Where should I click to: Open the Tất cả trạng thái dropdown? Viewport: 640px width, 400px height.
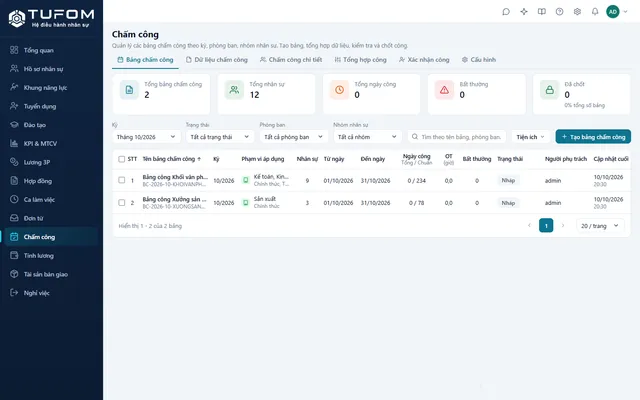tap(220, 137)
